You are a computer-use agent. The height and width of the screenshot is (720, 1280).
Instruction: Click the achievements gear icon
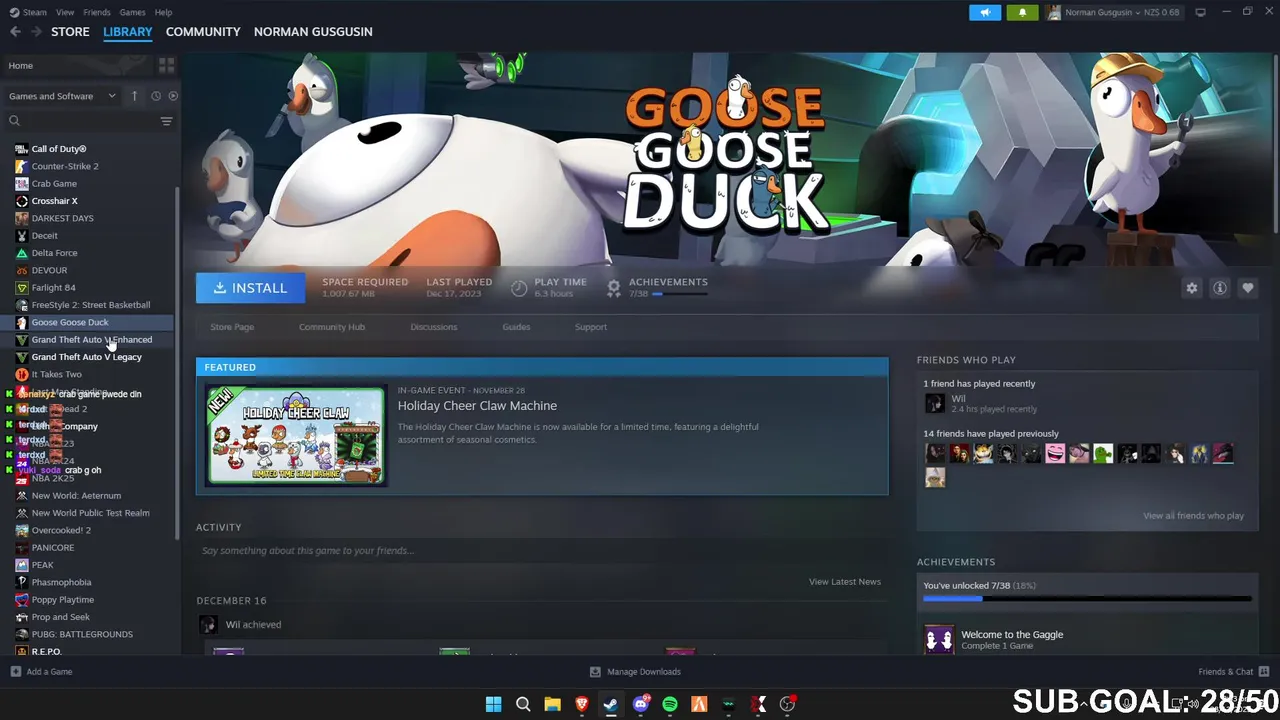pyautogui.click(x=614, y=288)
